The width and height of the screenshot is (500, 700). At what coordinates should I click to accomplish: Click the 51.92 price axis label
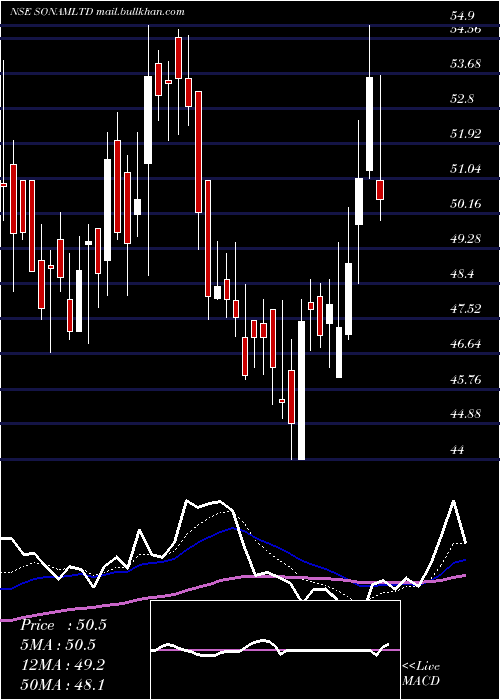tap(466, 133)
